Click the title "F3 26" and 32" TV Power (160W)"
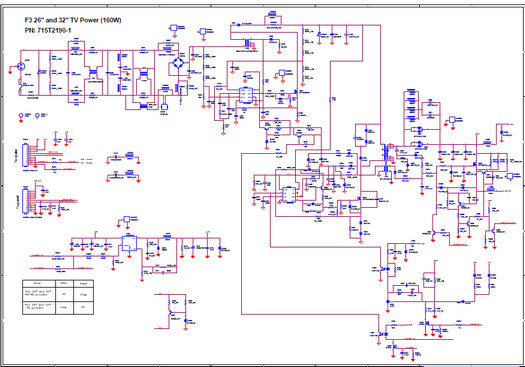Image resolution: width=525 pixels, height=367 pixels. coord(73,20)
